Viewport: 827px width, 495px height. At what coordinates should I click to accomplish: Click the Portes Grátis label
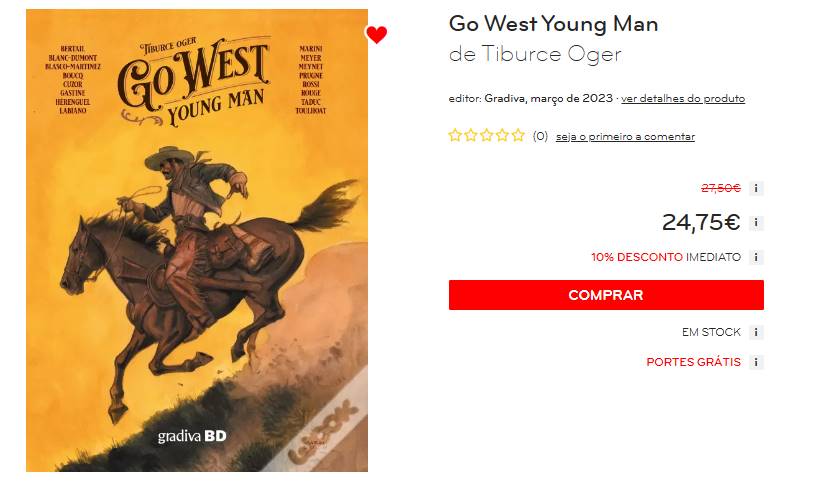694,362
